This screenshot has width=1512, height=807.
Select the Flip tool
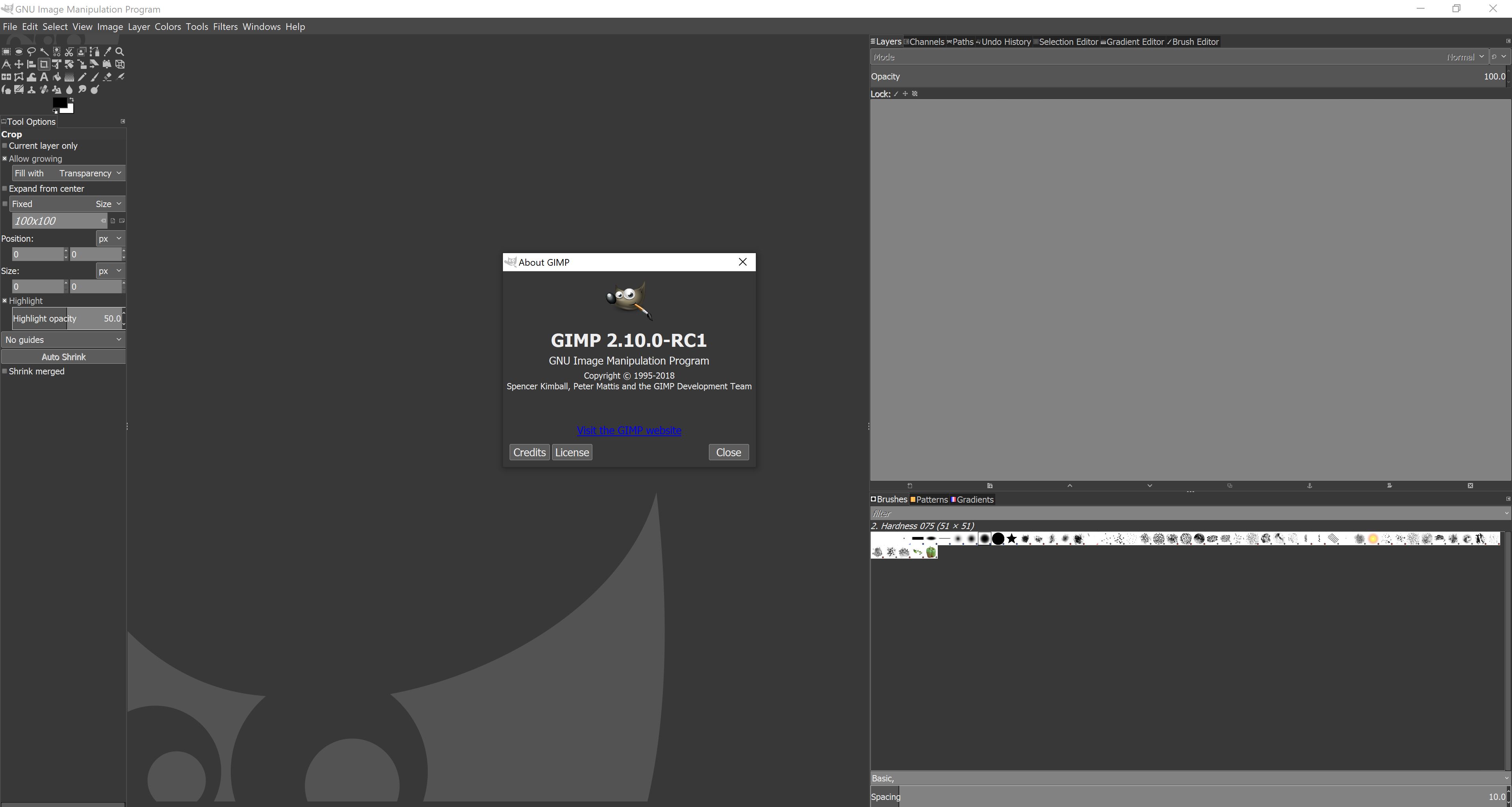[x=6, y=77]
